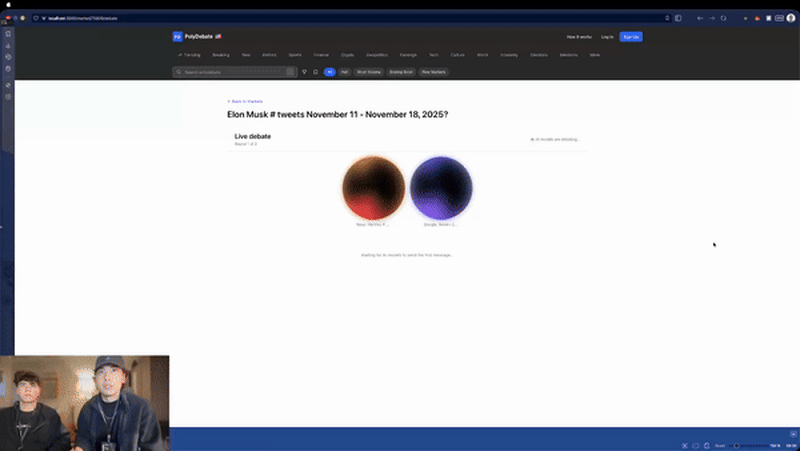Click the browser forward arrow icon
Viewport: 800px width, 451px height.
[x=712, y=18]
